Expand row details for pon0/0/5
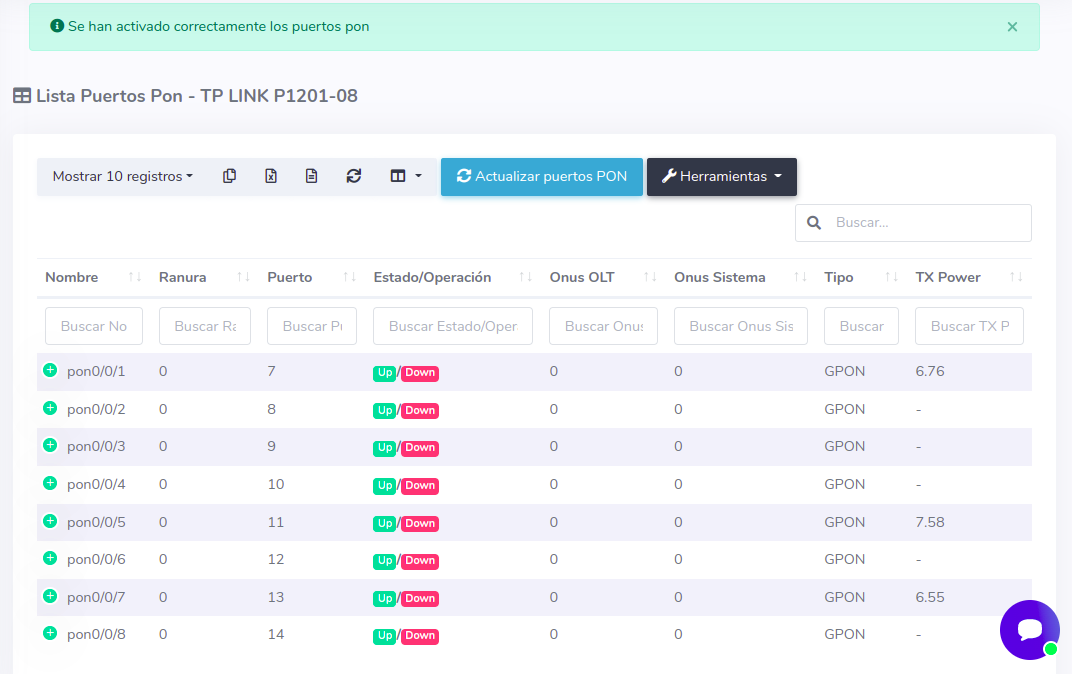This screenshot has width=1072, height=674. point(50,521)
